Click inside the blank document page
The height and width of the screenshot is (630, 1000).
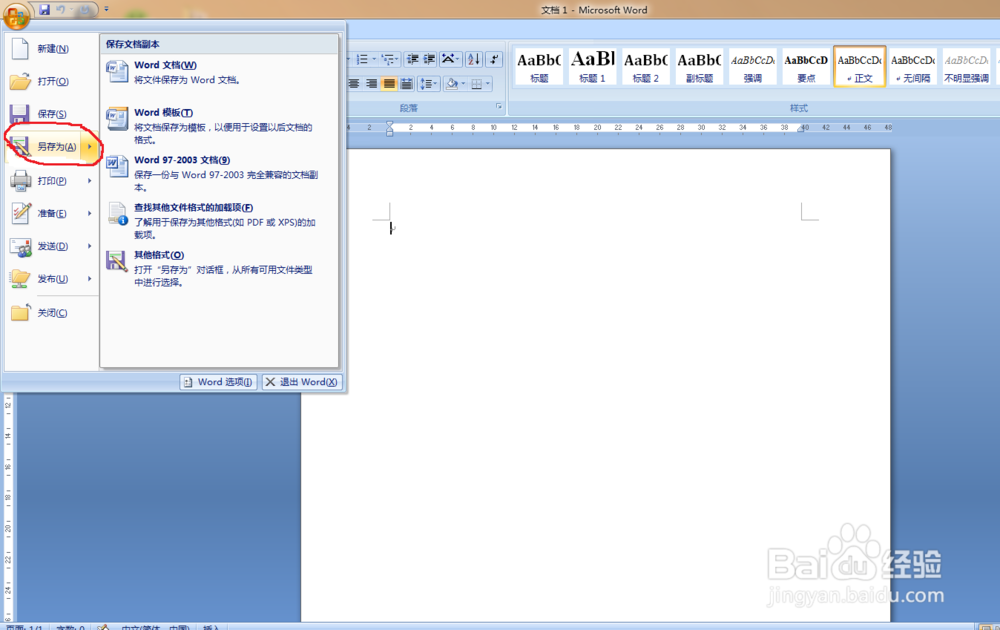[x=595, y=385]
